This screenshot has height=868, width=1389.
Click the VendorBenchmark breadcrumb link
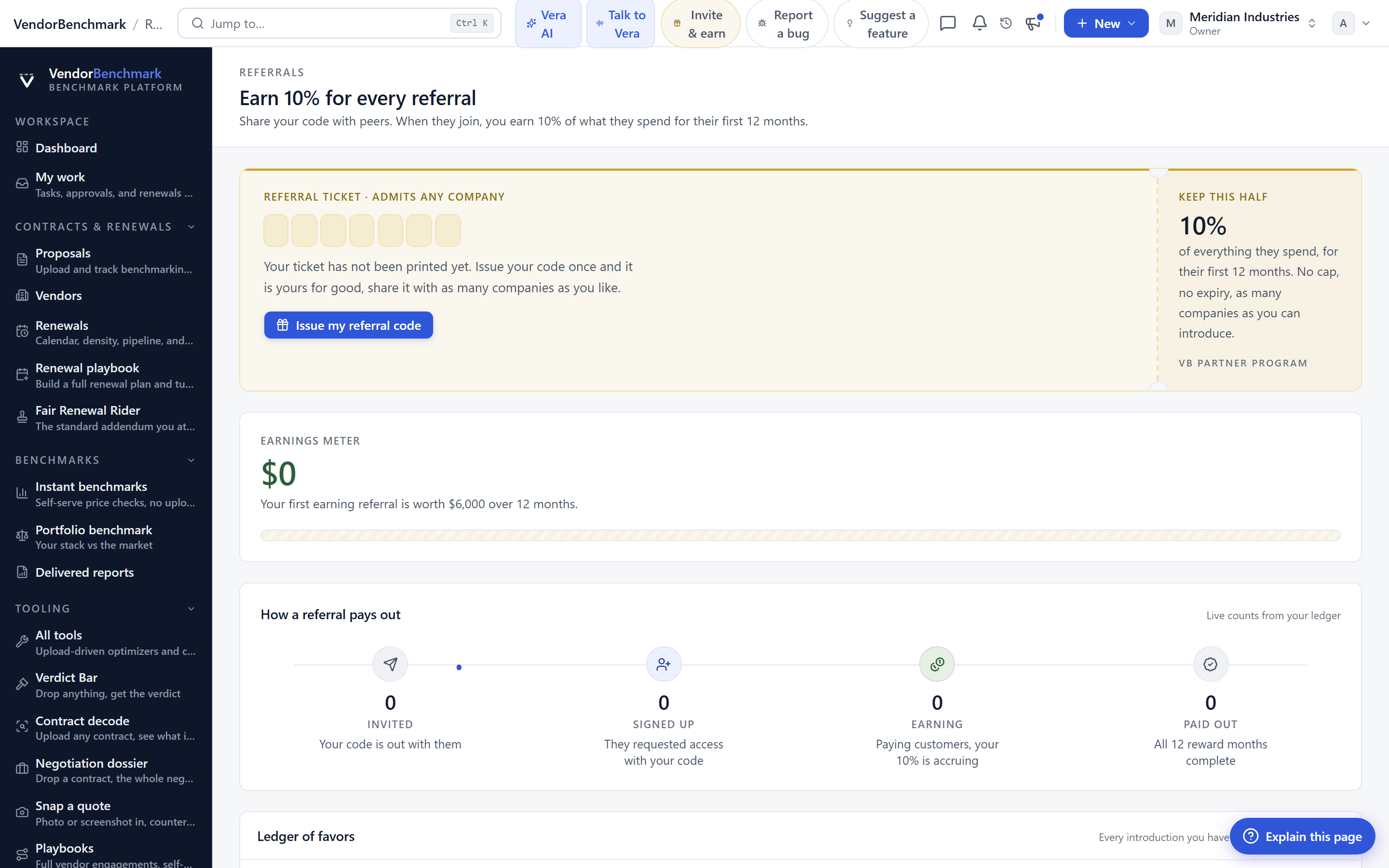(69, 24)
